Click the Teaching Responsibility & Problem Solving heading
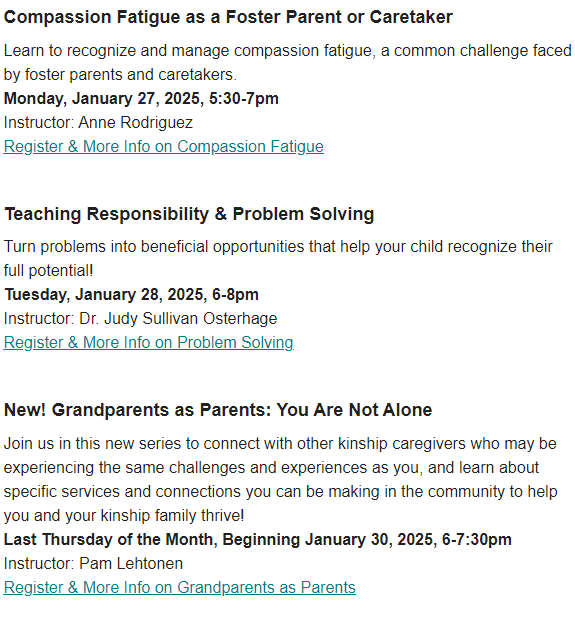The image size is (575, 620). pyautogui.click(x=189, y=214)
